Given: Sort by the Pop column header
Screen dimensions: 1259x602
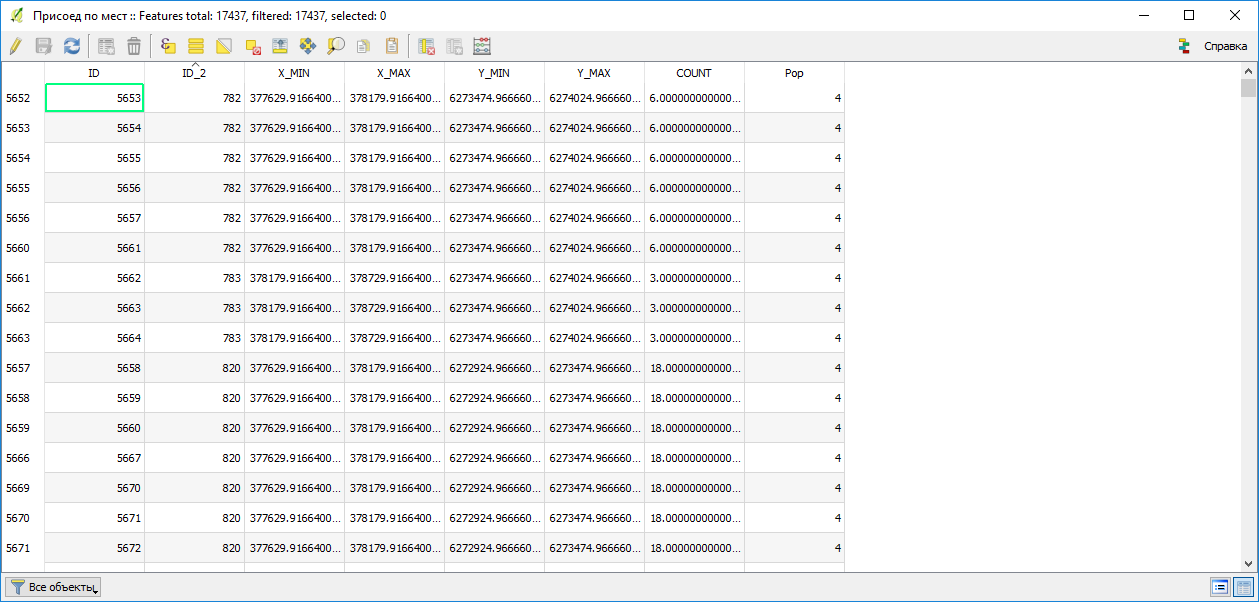Looking at the screenshot, I should coord(794,73).
